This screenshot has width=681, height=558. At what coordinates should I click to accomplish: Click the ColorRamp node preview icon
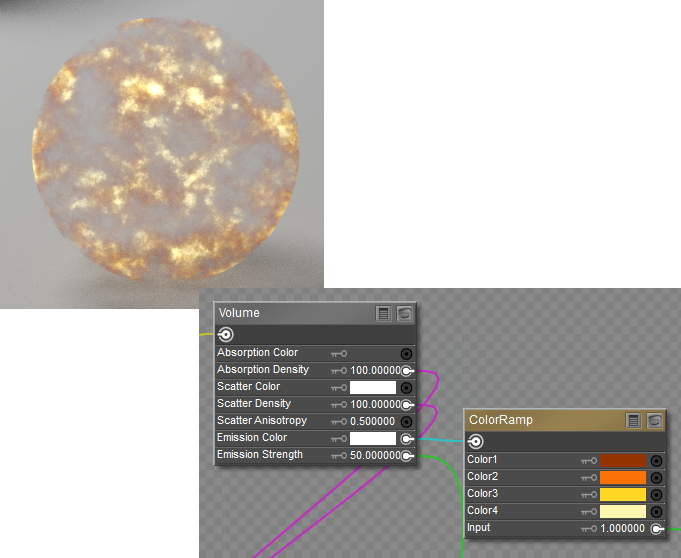654,420
